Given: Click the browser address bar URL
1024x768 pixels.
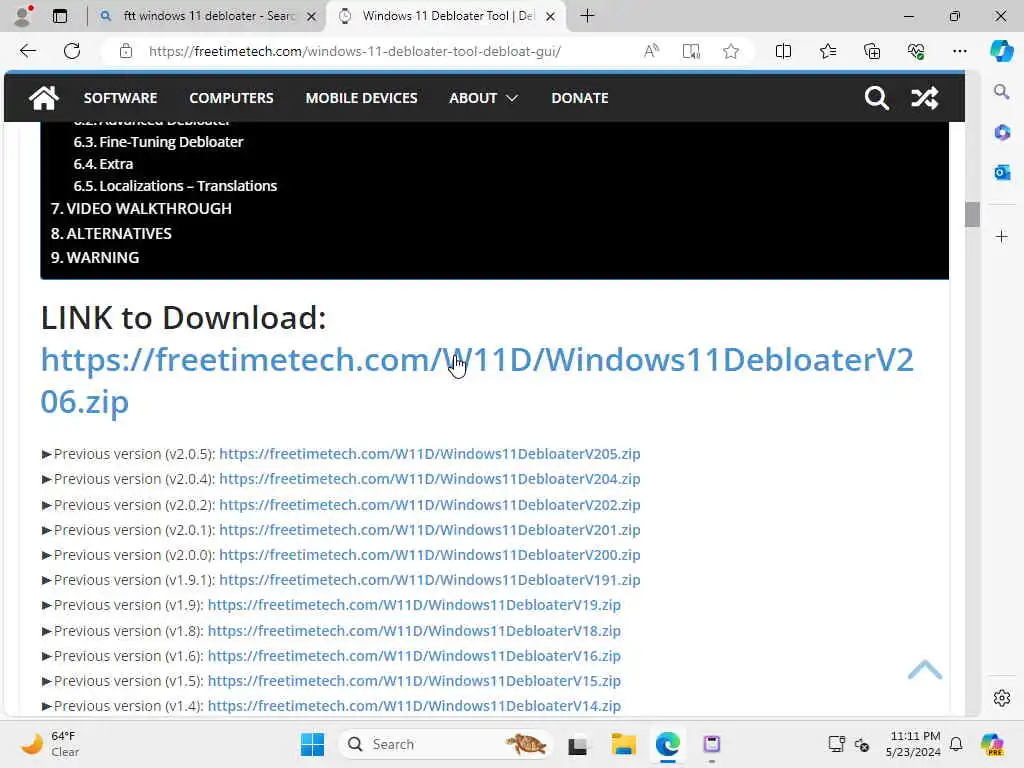Looking at the screenshot, I should [355, 51].
